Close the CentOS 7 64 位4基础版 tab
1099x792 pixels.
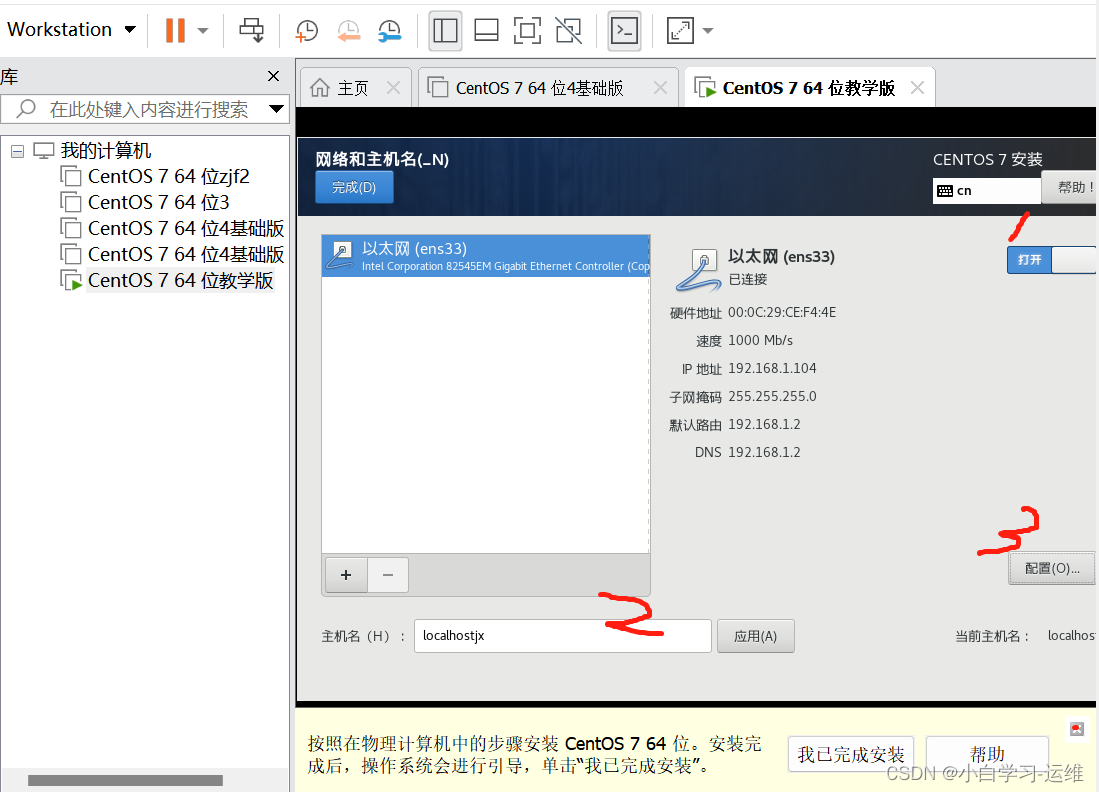tap(660, 88)
